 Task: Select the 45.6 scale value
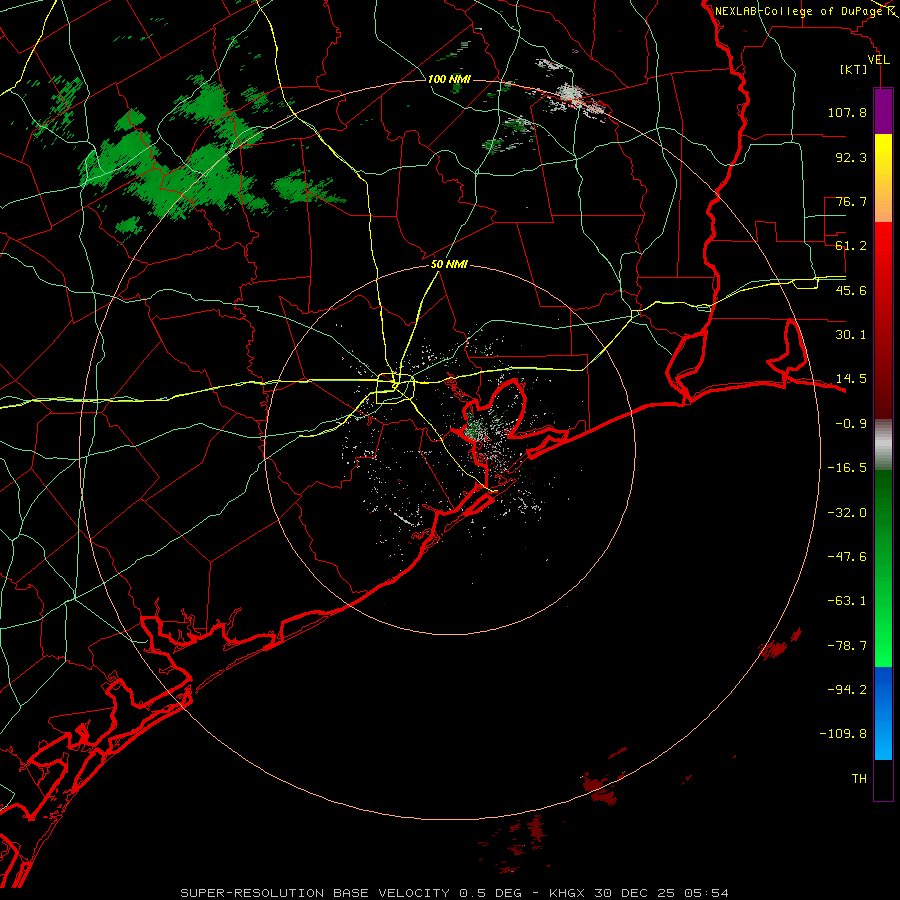click(x=851, y=290)
